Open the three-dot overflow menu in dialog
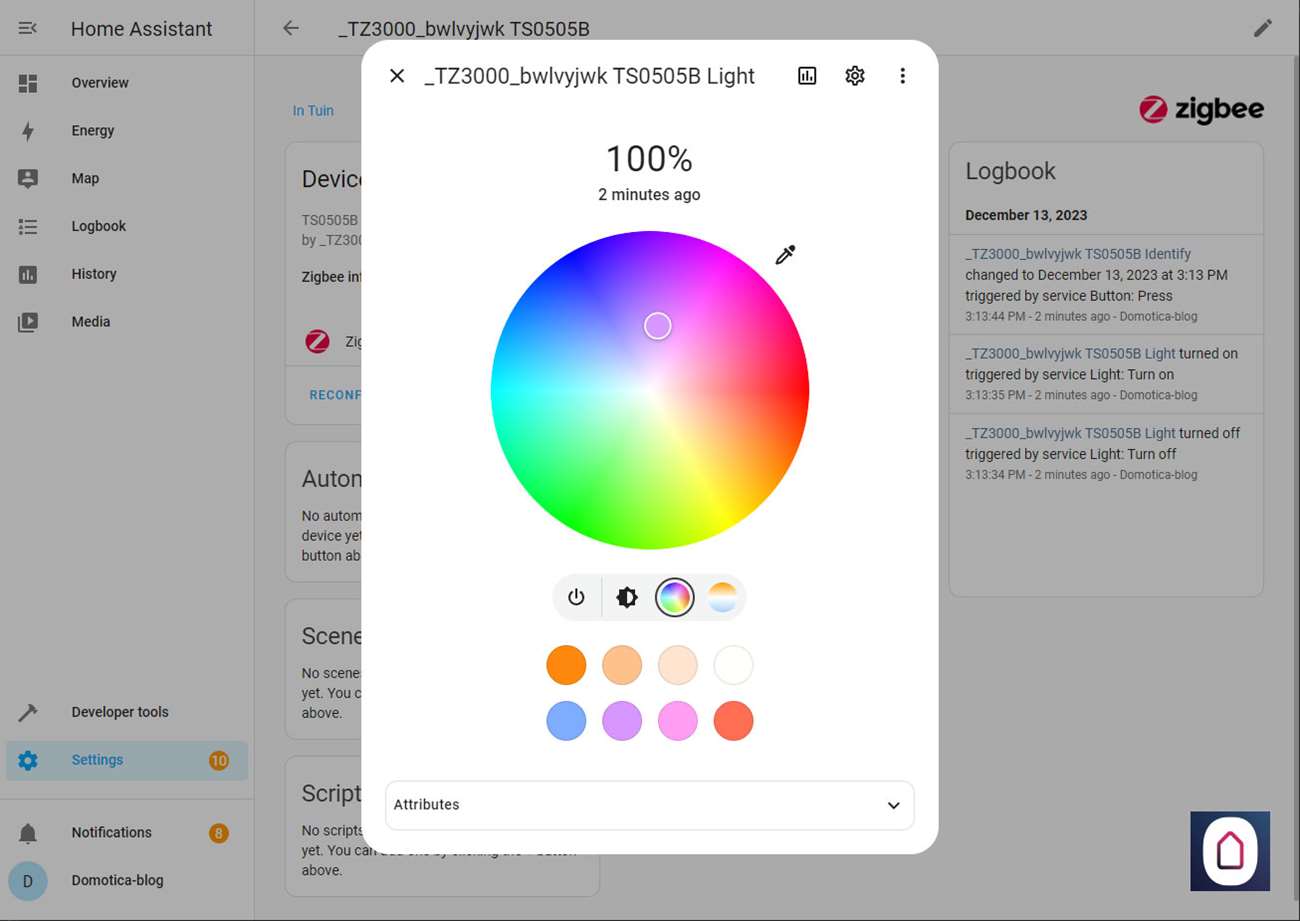1300x921 pixels. 902,76
